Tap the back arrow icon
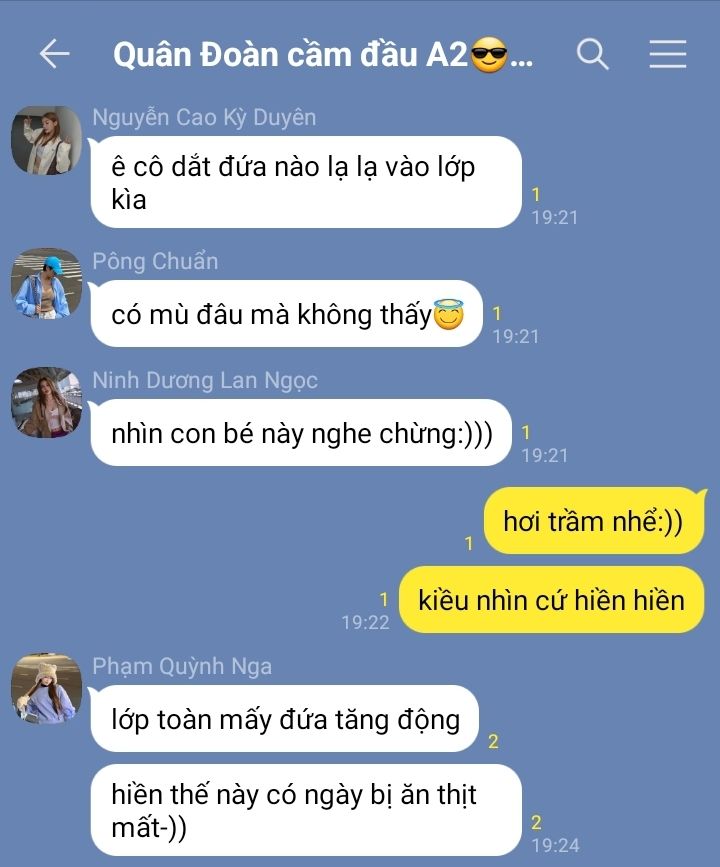This screenshot has width=720, height=867. click(54, 54)
